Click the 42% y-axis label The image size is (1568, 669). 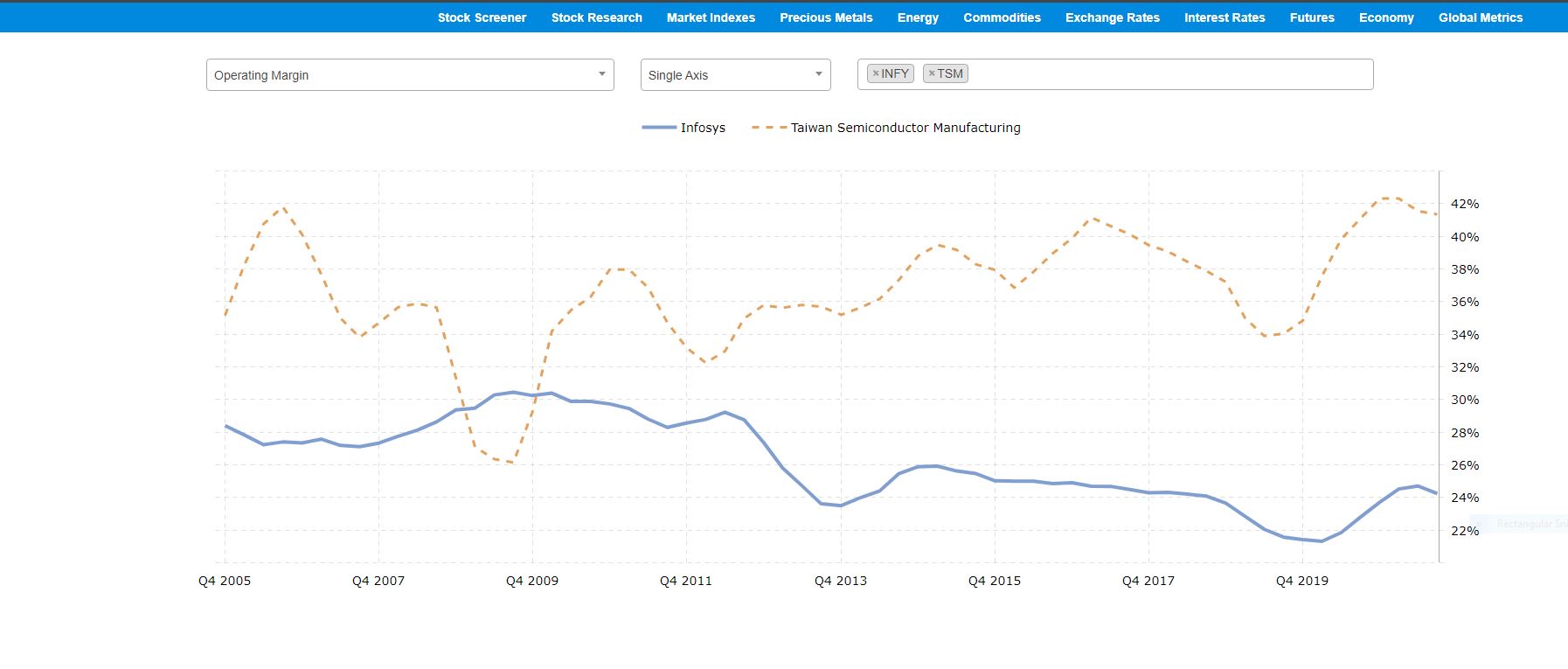pos(1465,204)
